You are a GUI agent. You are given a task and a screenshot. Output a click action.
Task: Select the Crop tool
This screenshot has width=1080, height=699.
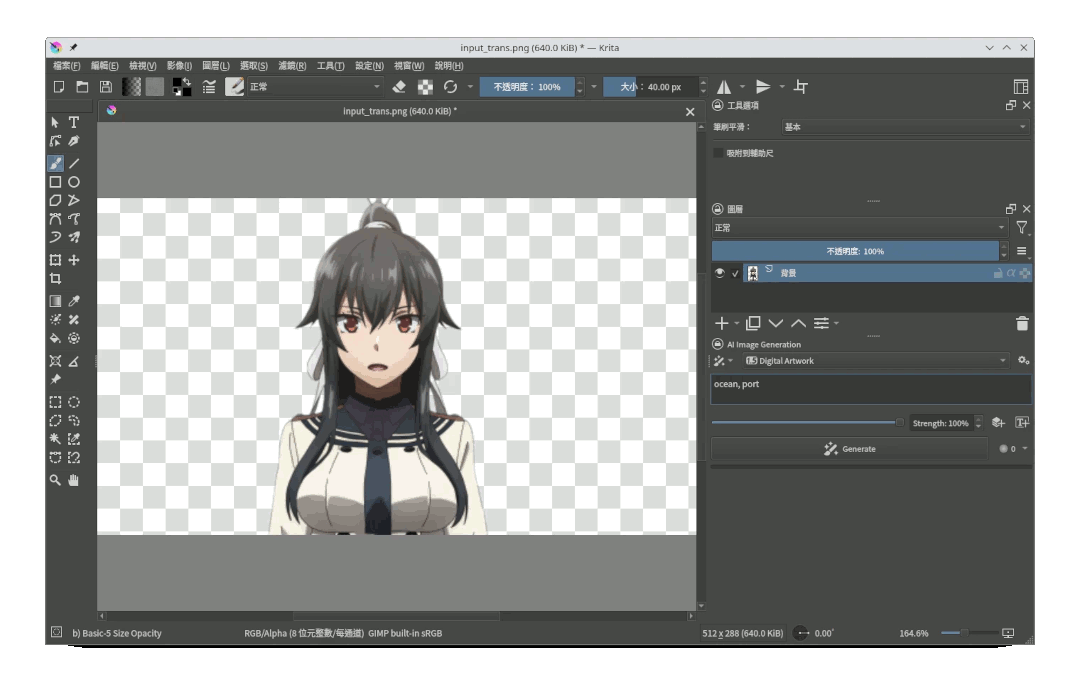point(55,279)
